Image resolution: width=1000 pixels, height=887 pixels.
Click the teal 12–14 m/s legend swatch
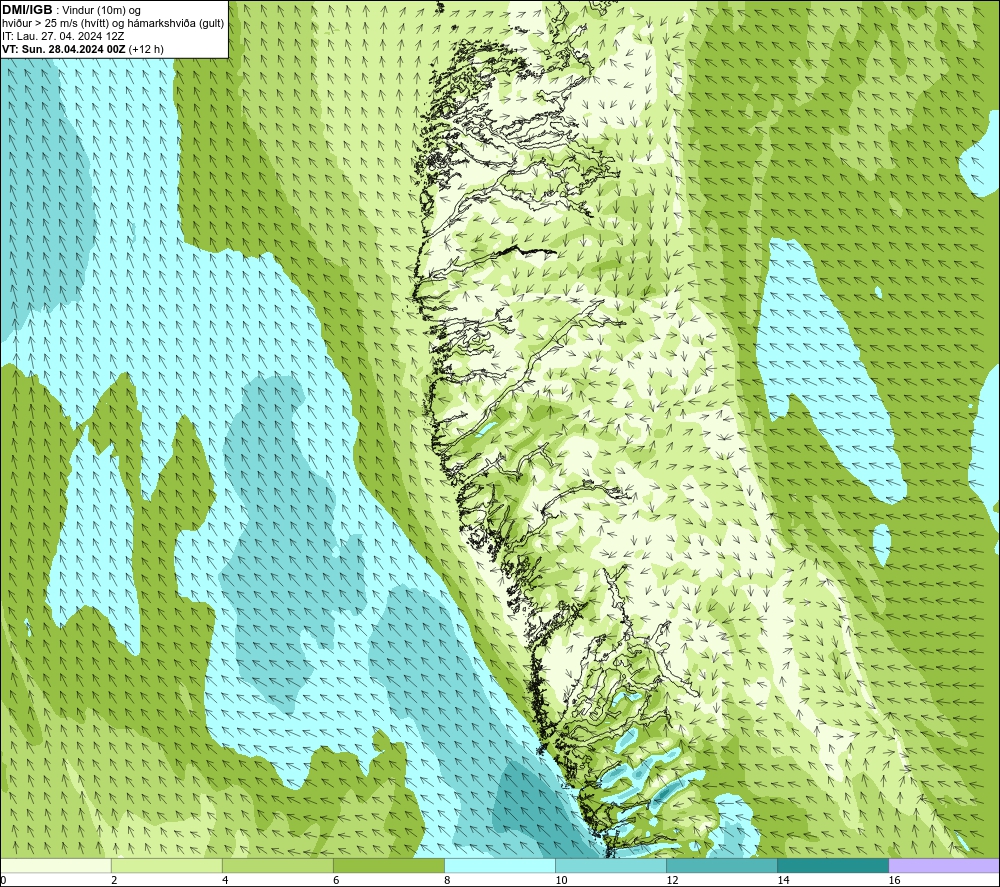click(x=721, y=865)
